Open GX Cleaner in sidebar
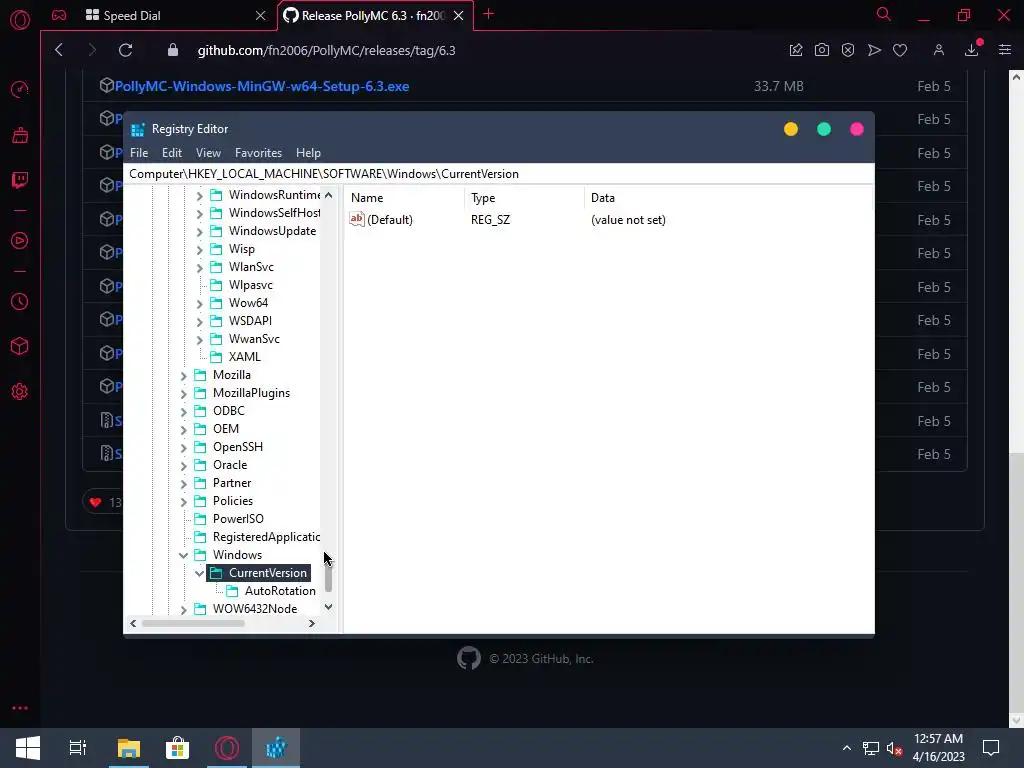 20,135
